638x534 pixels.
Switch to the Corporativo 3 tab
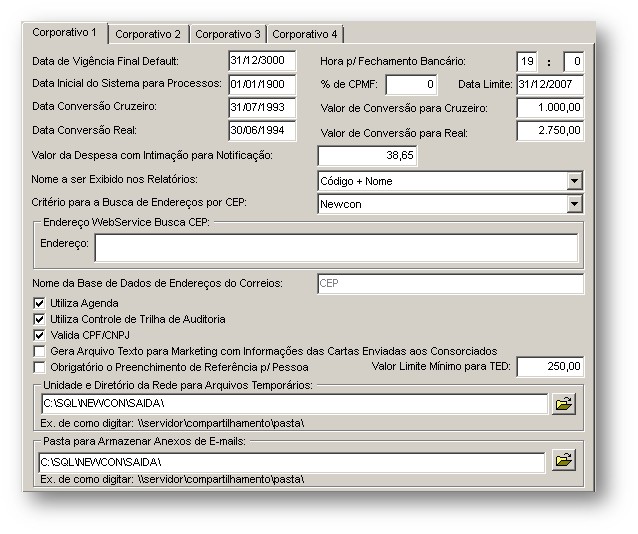pos(227,34)
